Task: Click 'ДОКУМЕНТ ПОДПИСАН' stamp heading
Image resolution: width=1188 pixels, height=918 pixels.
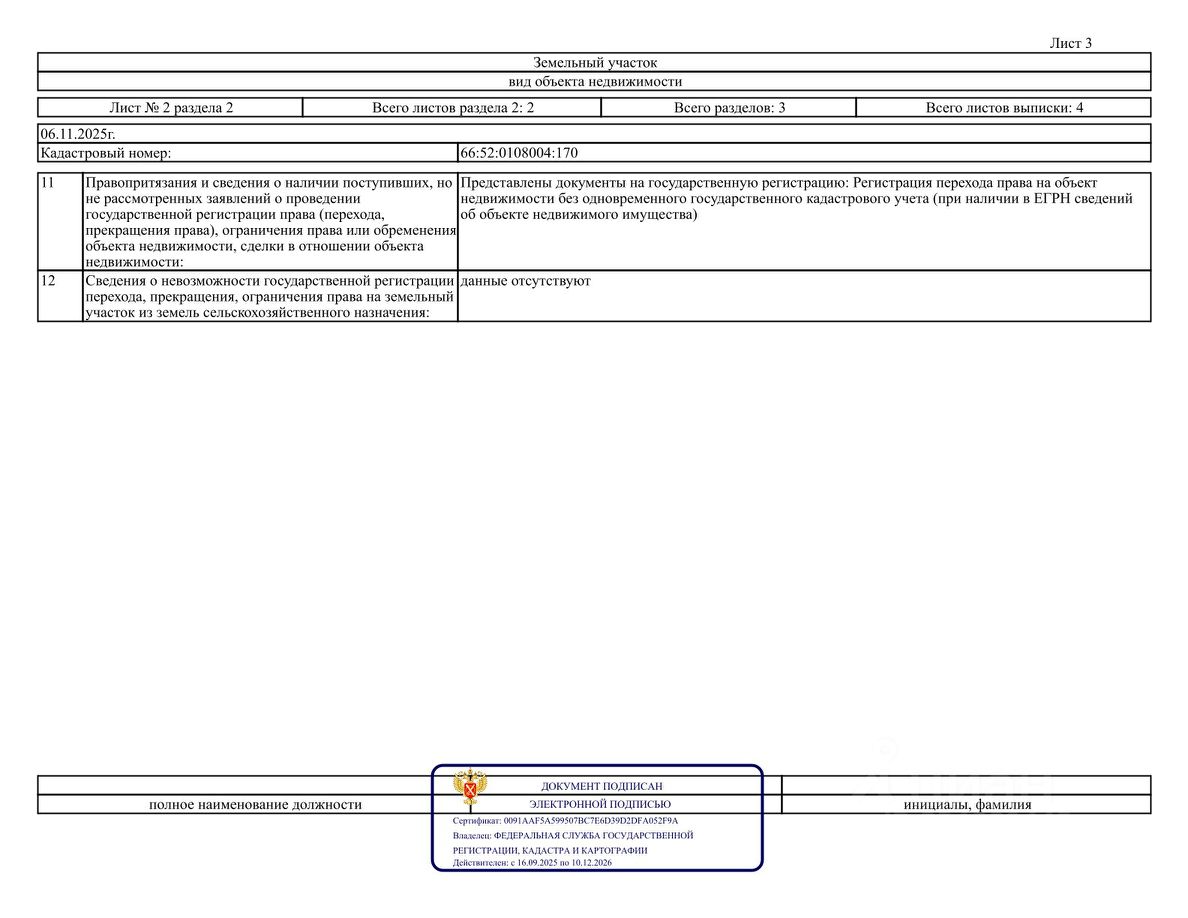Action: (602, 786)
